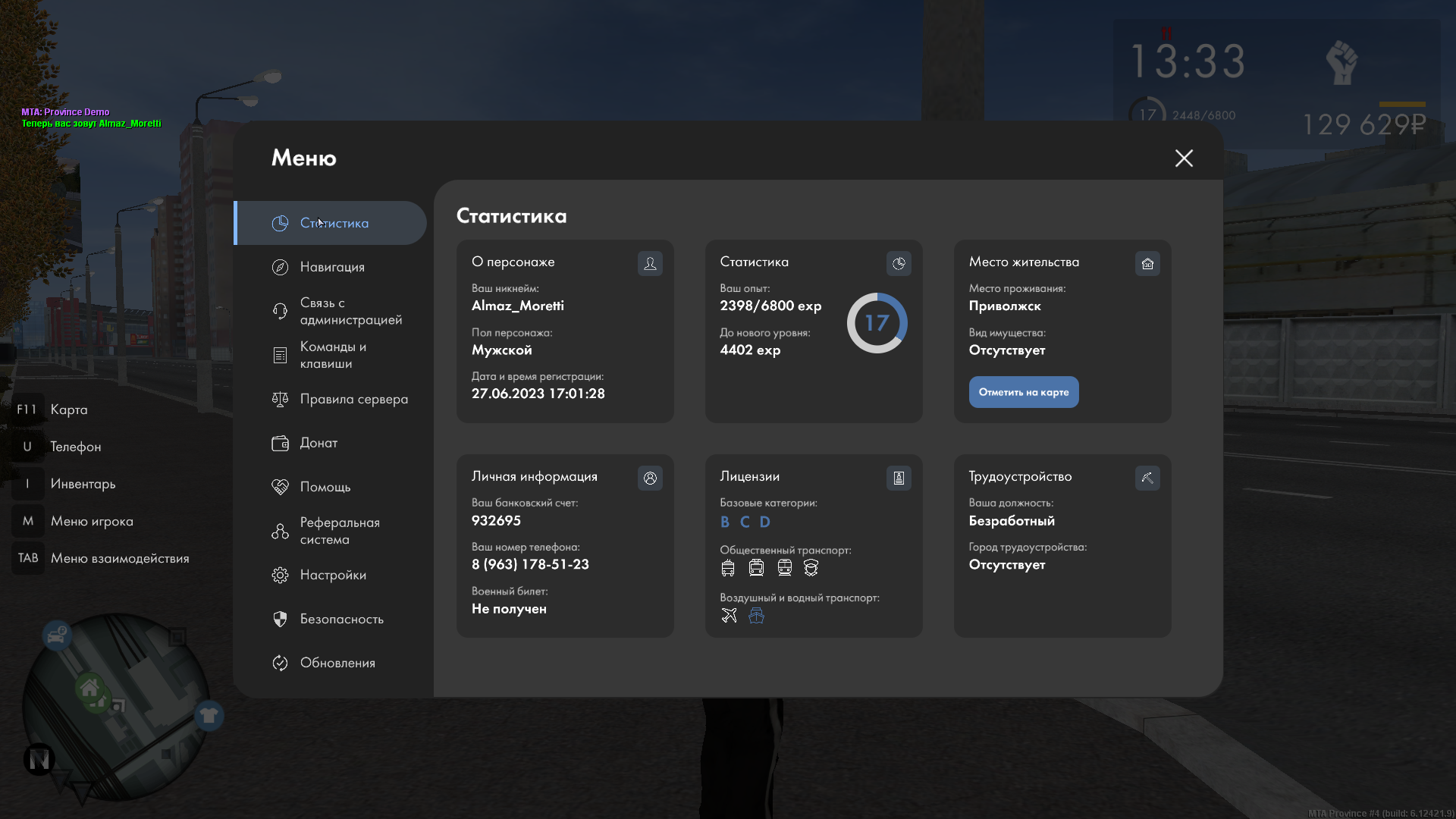This screenshot has height=819, width=1456.
Task: Open the Навигация menu section
Action: coord(331,267)
